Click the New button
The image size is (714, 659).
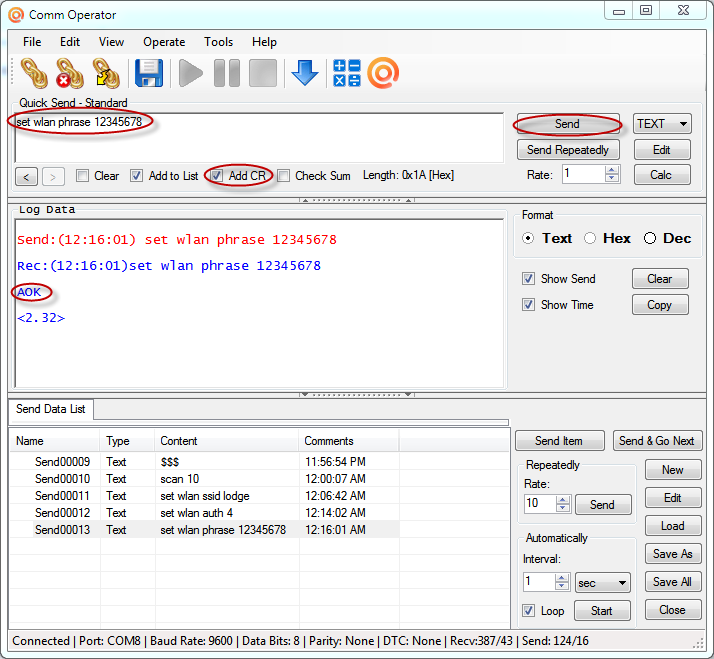(x=673, y=470)
